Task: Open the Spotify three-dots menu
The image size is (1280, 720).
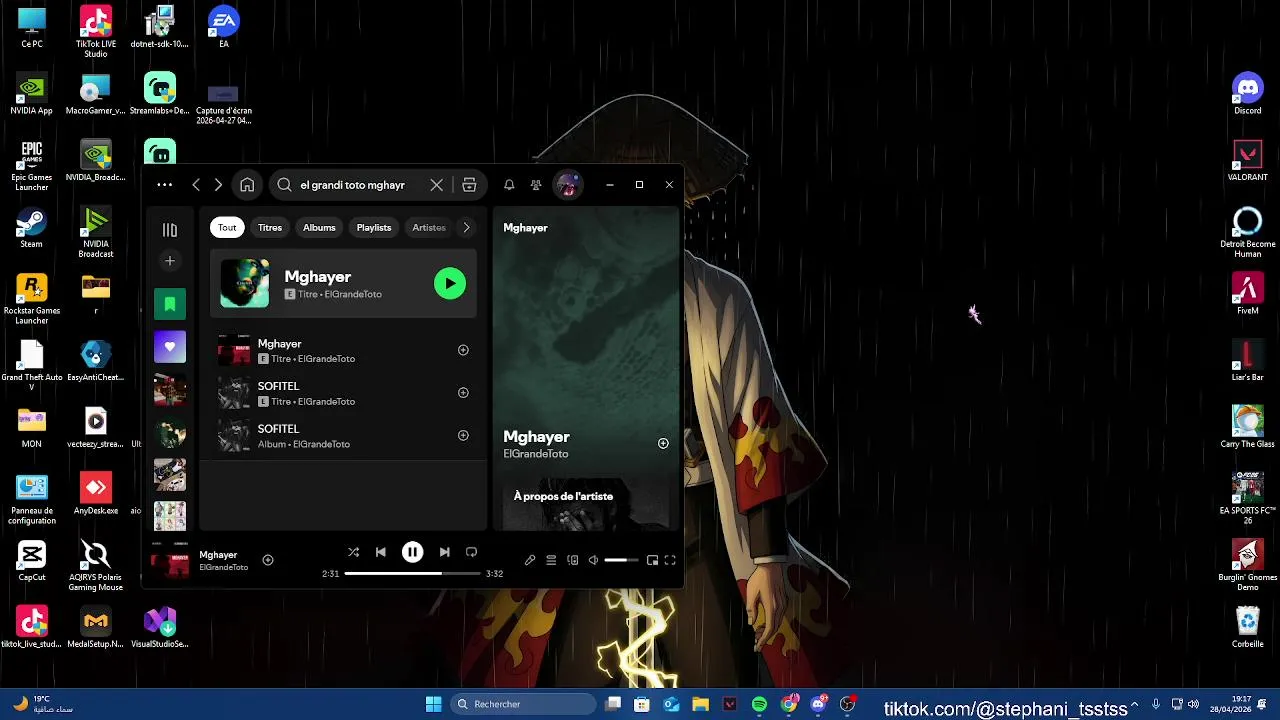Action: point(165,185)
